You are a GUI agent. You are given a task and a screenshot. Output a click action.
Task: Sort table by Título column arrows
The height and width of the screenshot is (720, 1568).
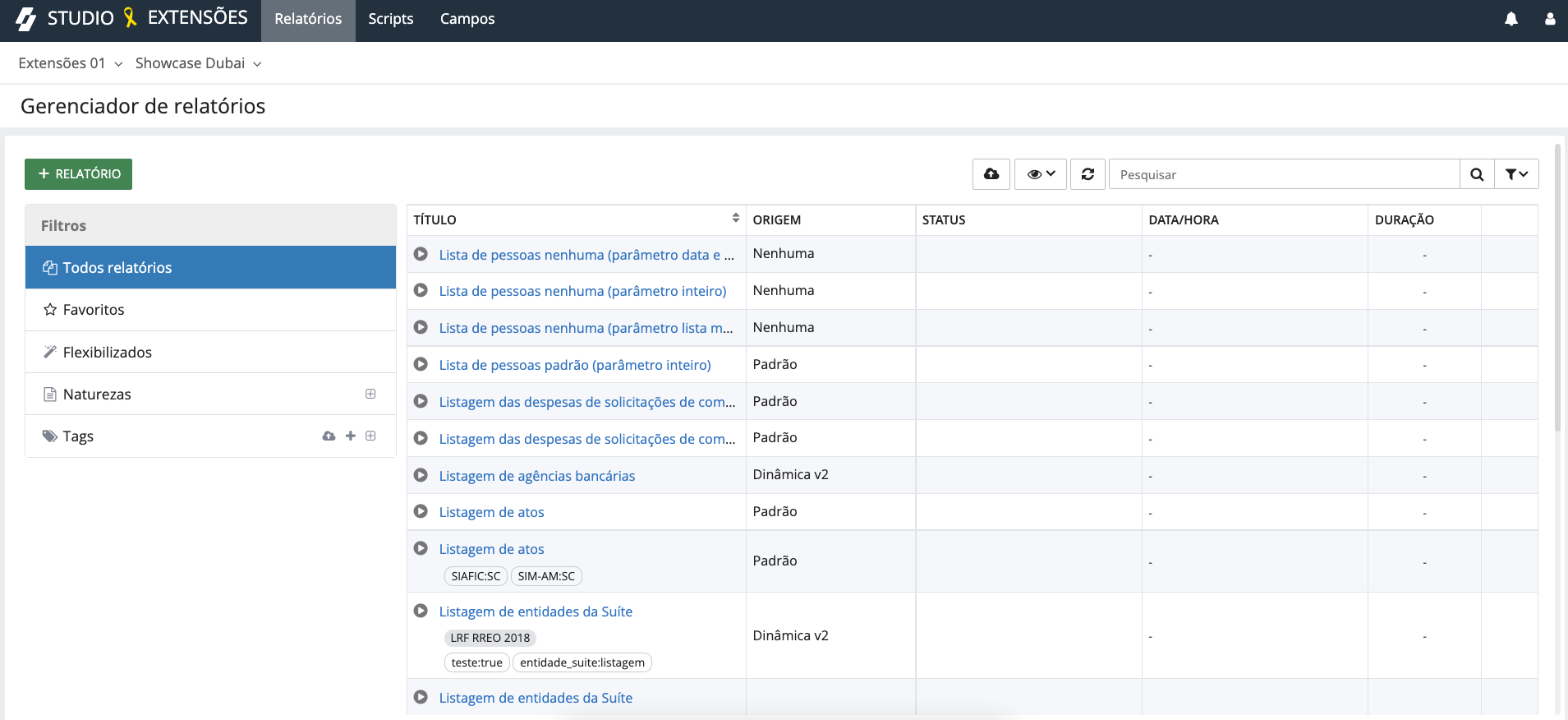pyautogui.click(x=735, y=219)
